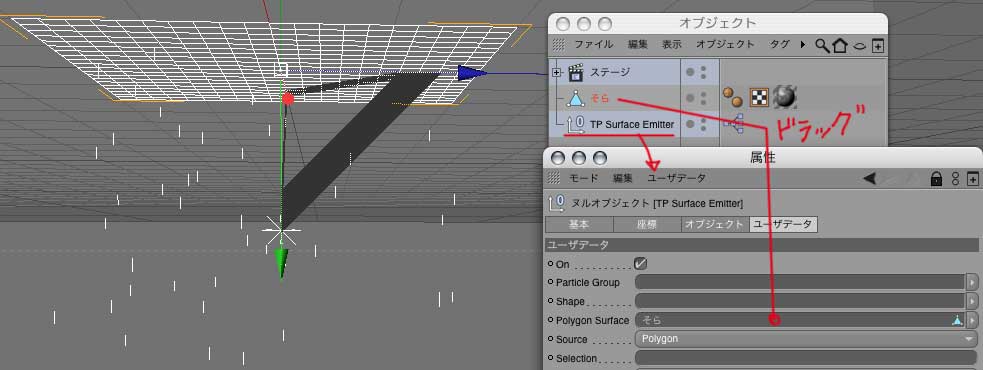983x370 pixels.
Task: Click the Shape link field
Action: pos(800,301)
